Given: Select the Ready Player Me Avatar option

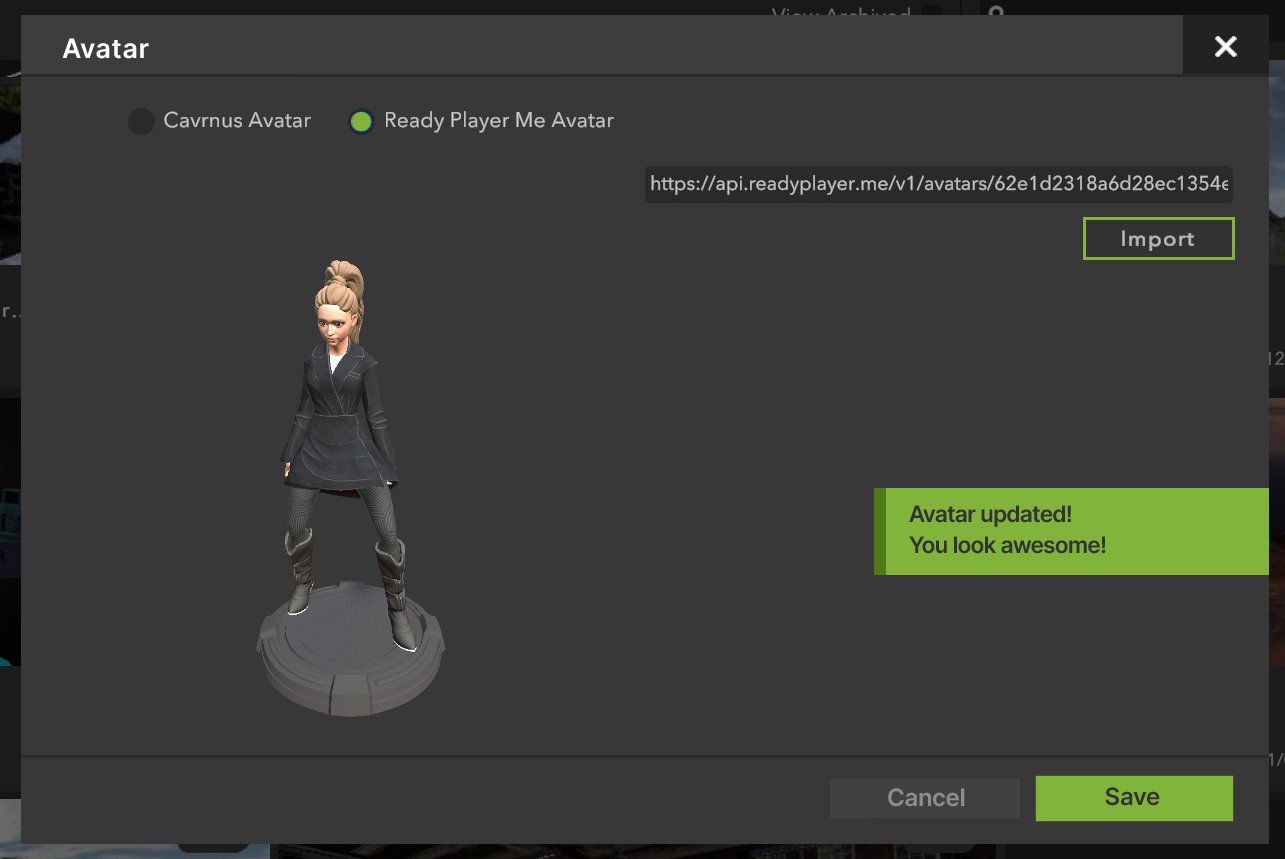Looking at the screenshot, I should [360, 120].
